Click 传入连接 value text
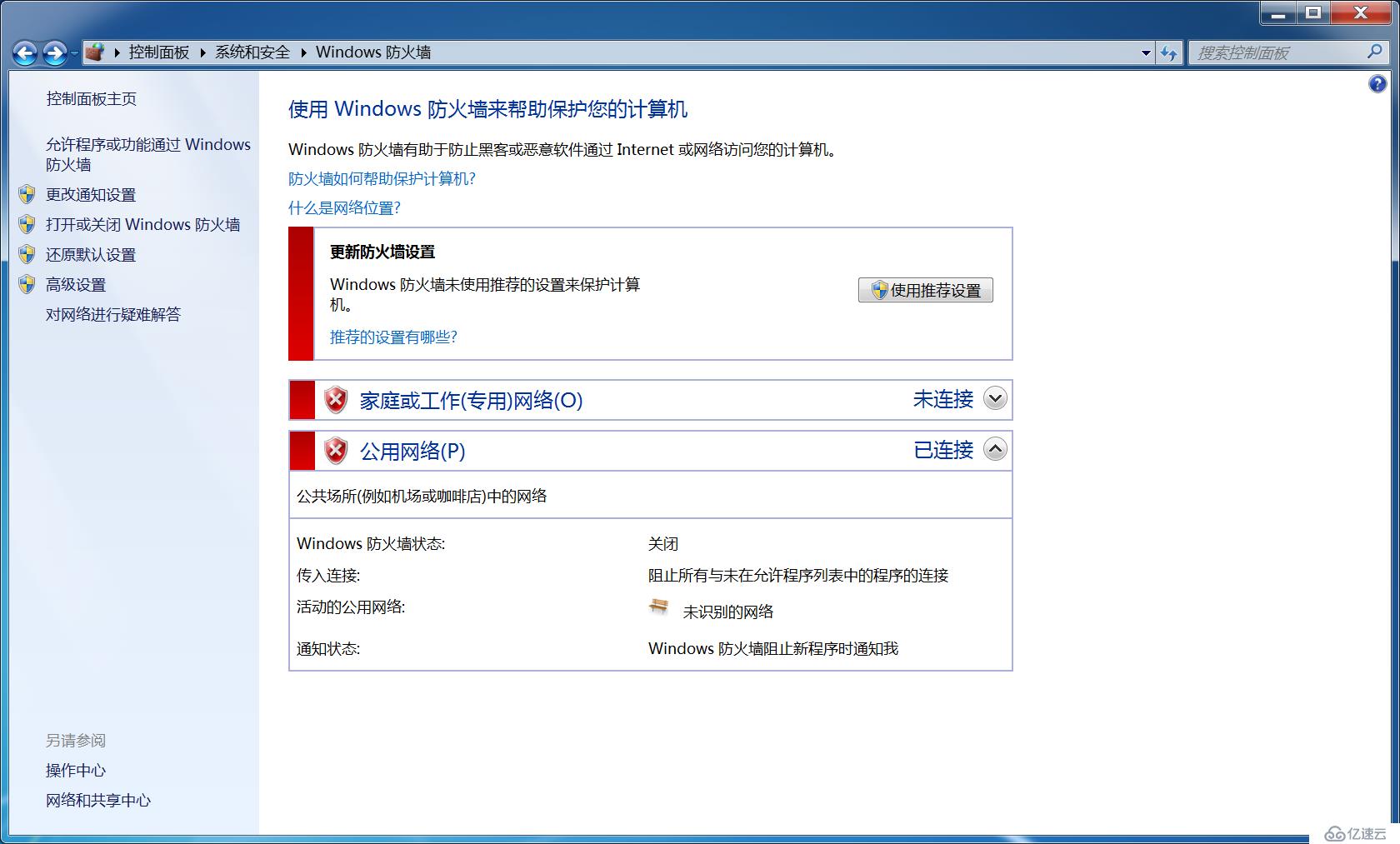 point(798,575)
